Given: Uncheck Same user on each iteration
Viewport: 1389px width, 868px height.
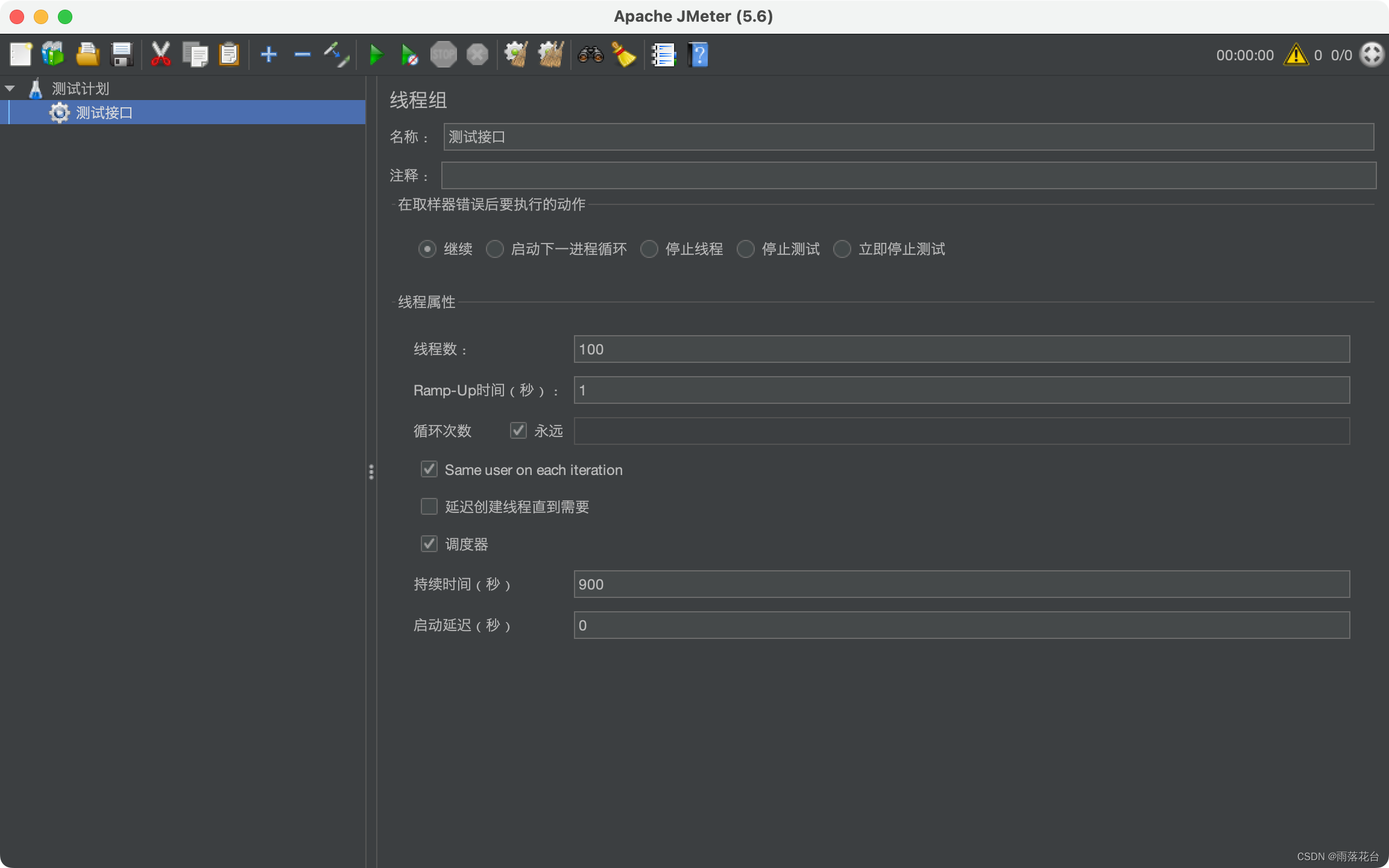Looking at the screenshot, I should click(429, 469).
